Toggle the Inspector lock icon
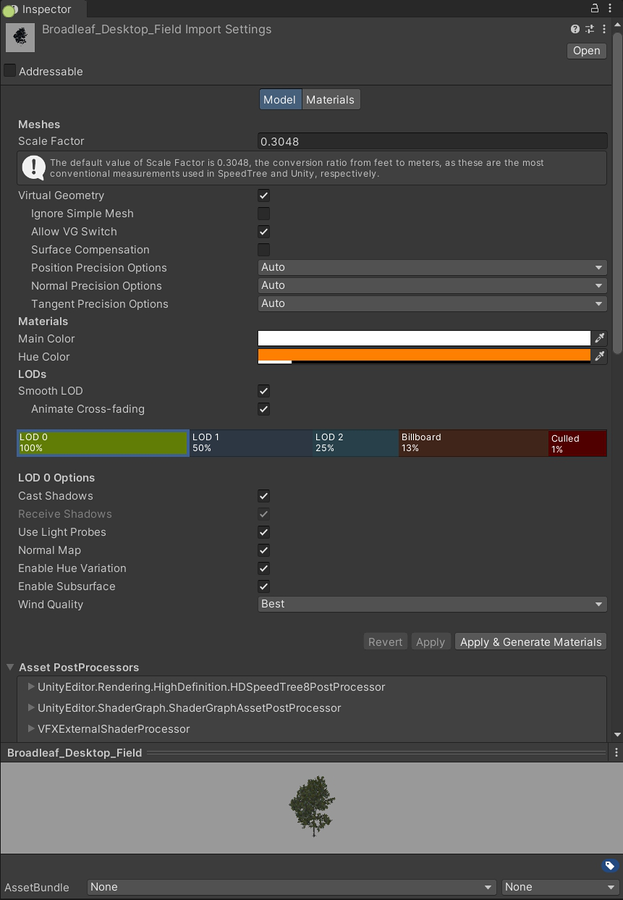 click(594, 8)
